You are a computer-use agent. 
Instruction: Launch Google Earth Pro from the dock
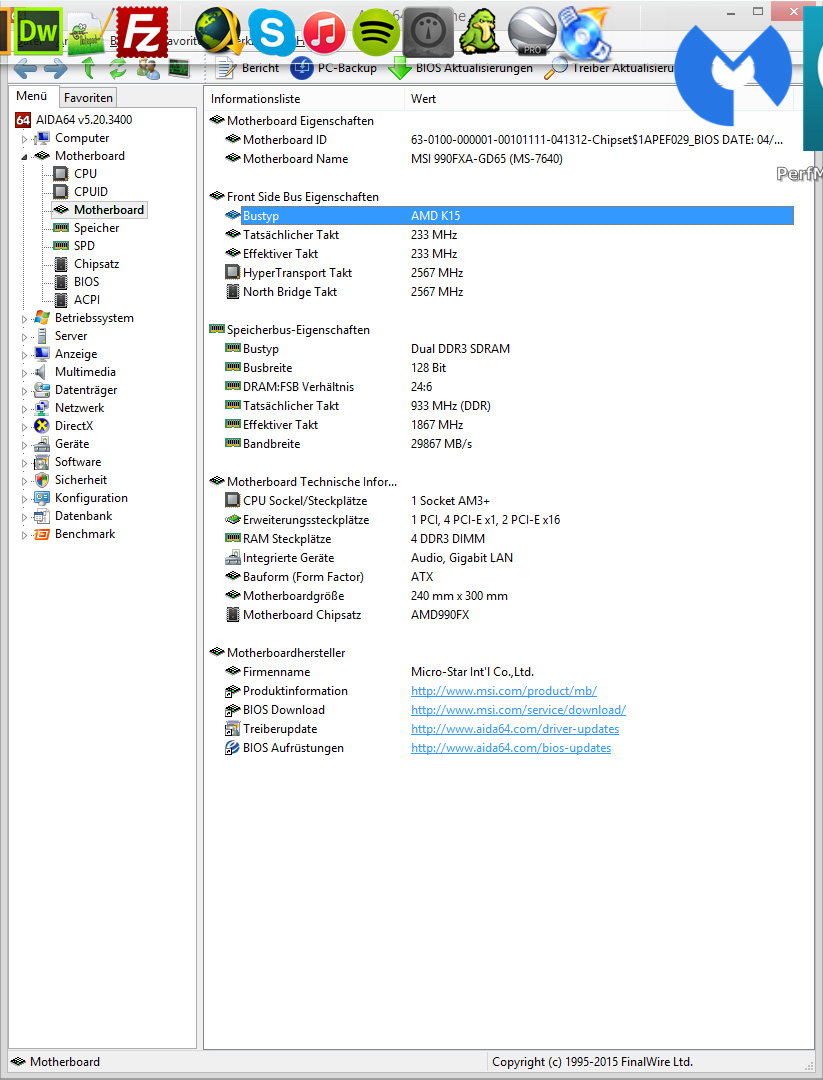click(532, 31)
